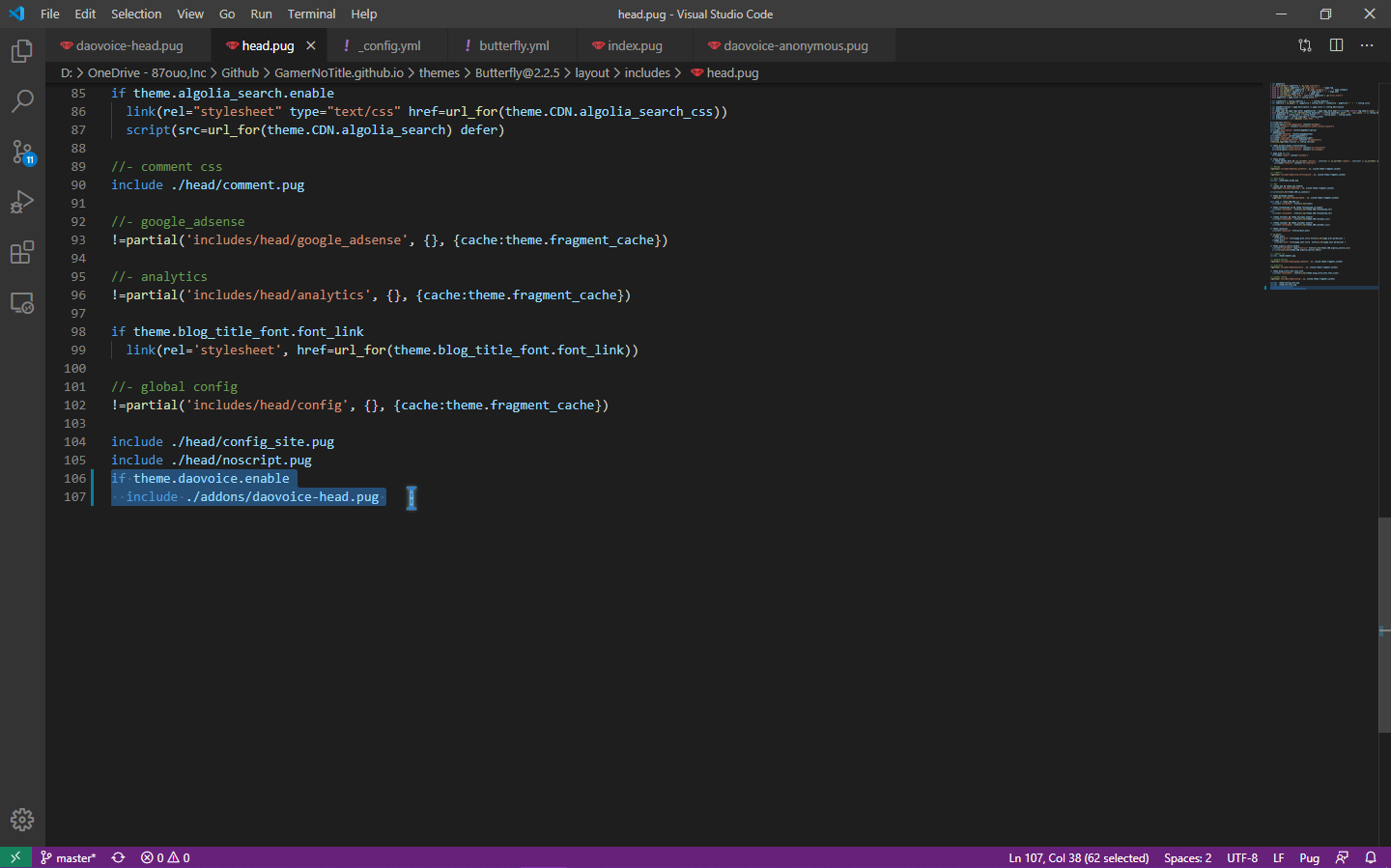Viewport: 1391px width, 868px height.
Task: Open the Search view icon
Action: (x=21, y=101)
